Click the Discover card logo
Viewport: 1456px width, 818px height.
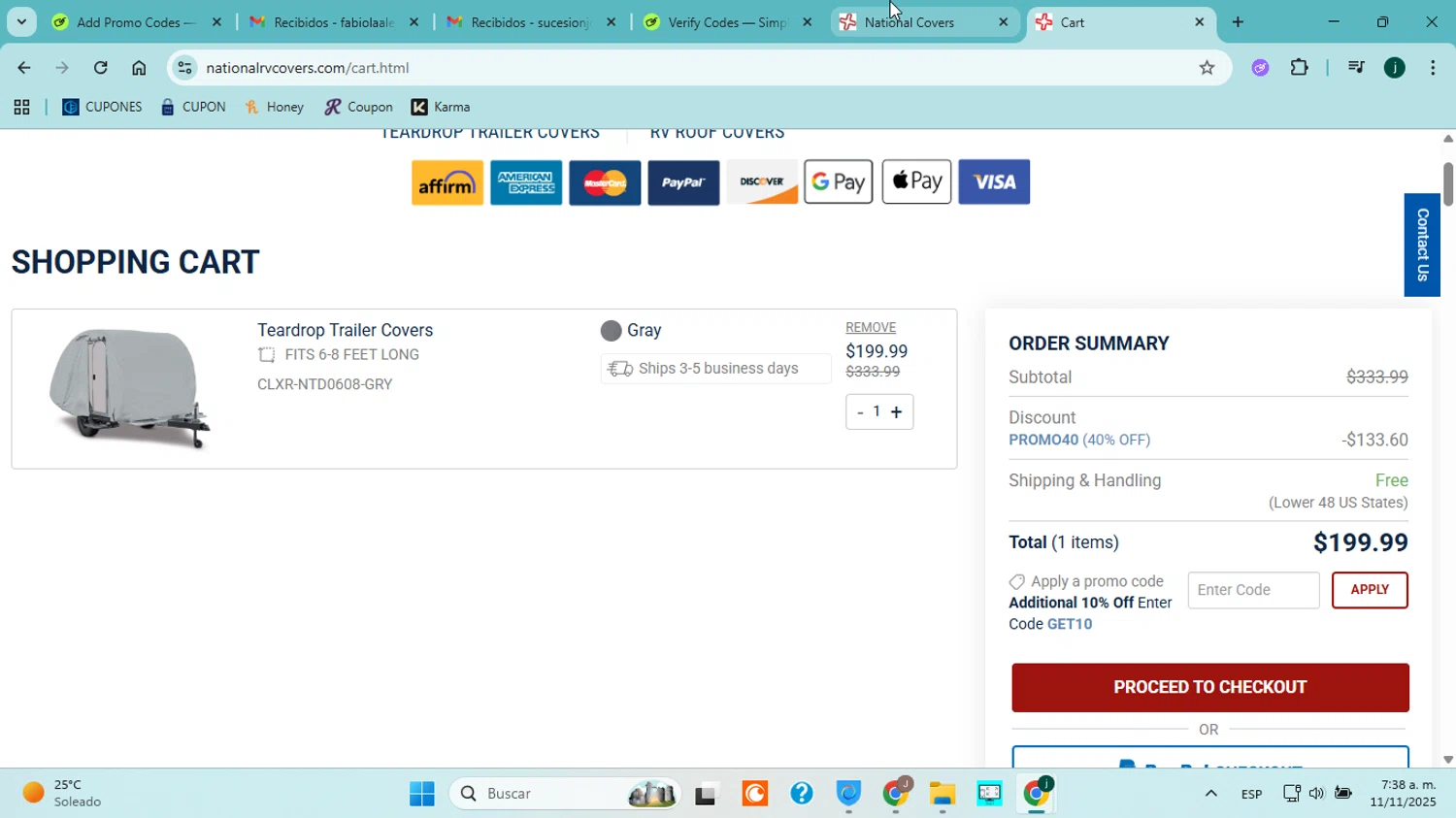762,182
